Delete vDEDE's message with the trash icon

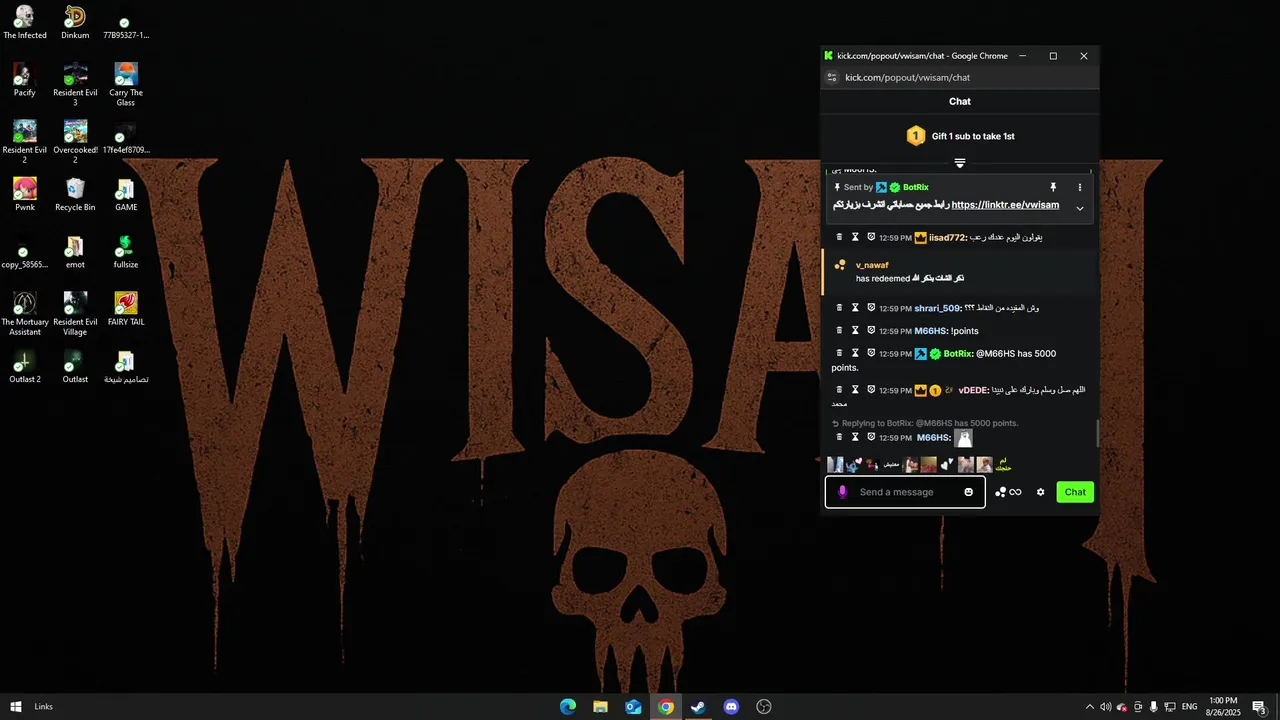(x=839, y=390)
